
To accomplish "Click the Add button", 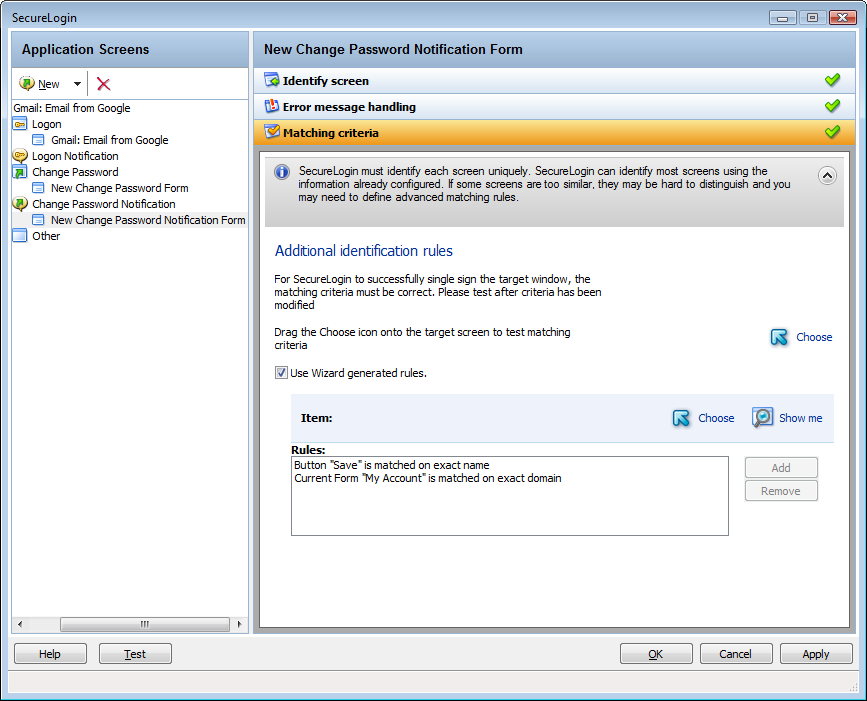I will (x=781, y=468).
